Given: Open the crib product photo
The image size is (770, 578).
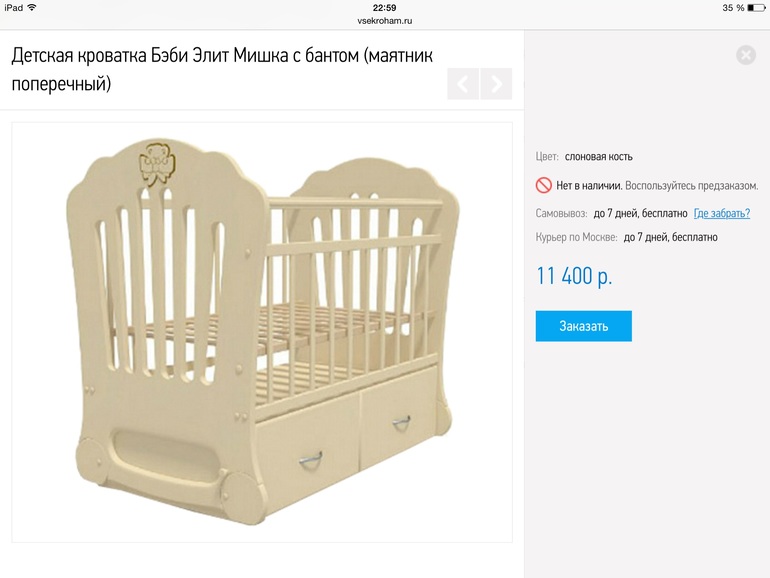Looking at the screenshot, I should coord(262,332).
